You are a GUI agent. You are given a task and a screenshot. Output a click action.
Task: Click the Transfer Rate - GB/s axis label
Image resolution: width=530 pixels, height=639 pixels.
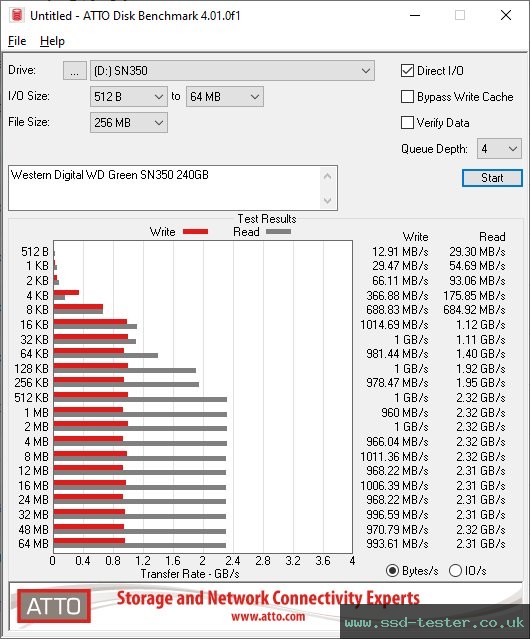point(190,574)
